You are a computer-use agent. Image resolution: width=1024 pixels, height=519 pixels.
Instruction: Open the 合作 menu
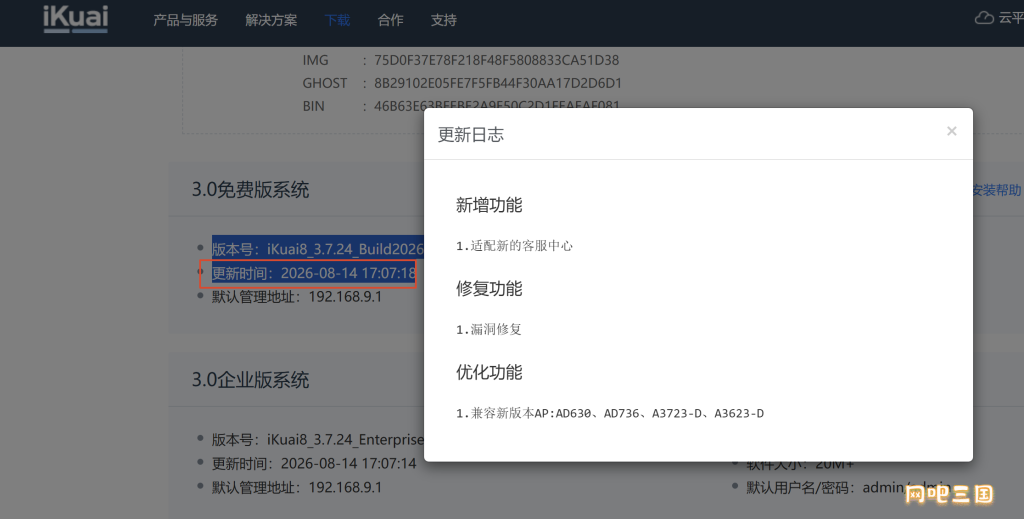tap(391, 20)
